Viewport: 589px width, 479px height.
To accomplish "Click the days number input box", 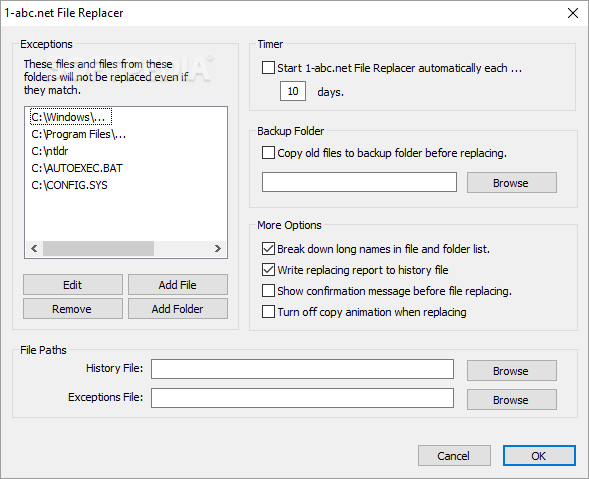I will [x=293, y=91].
